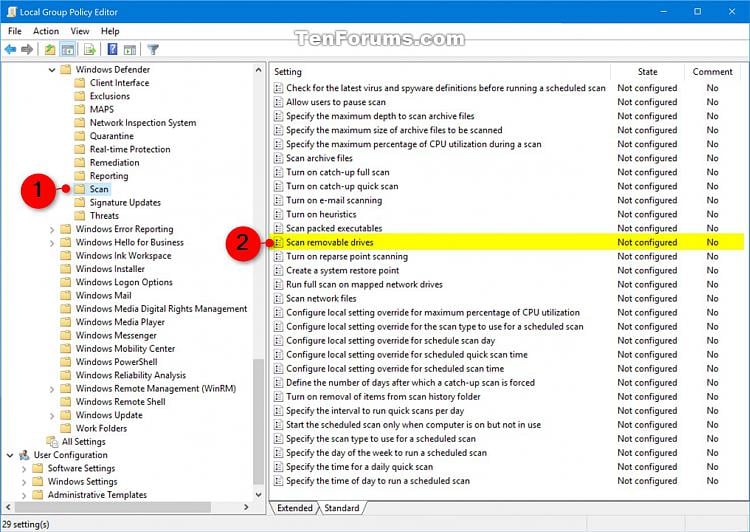750x532 pixels.
Task: Click the Up one level folder icon
Action: [50, 49]
